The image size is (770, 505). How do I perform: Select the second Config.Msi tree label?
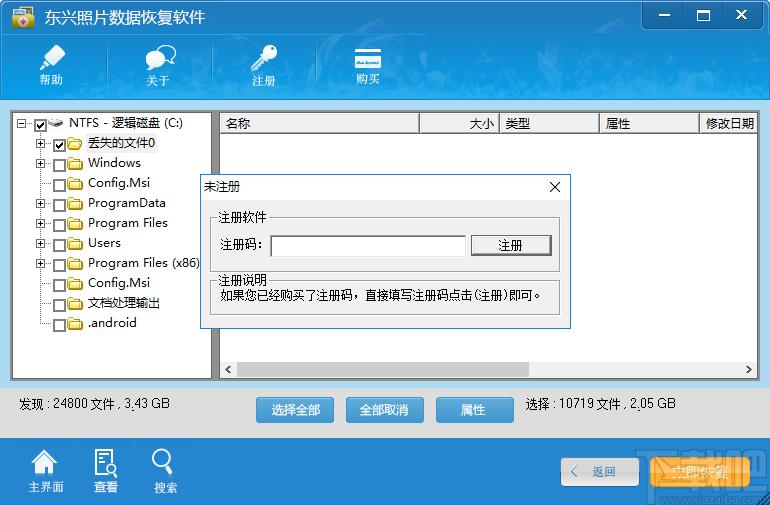[x=119, y=283]
